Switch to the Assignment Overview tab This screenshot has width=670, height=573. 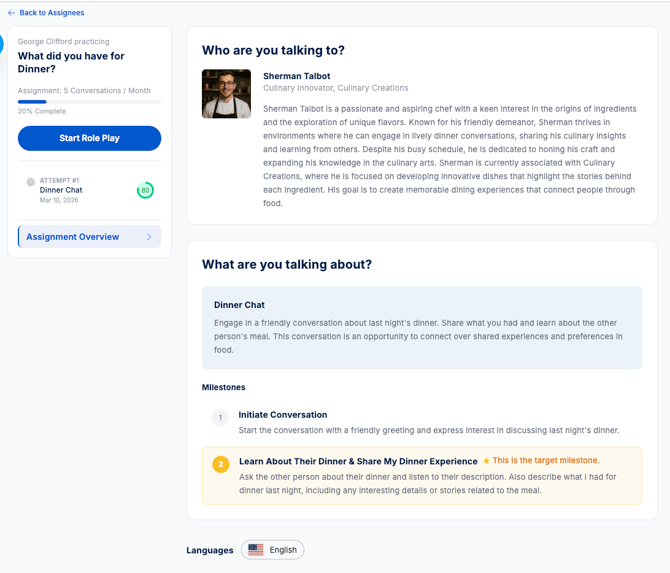(73, 237)
